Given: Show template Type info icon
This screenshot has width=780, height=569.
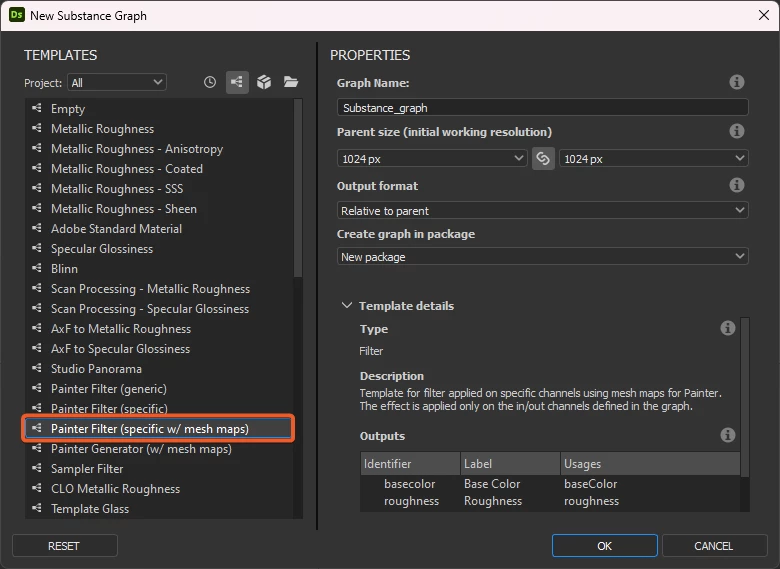Looking at the screenshot, I should click(x=728, y=328).
